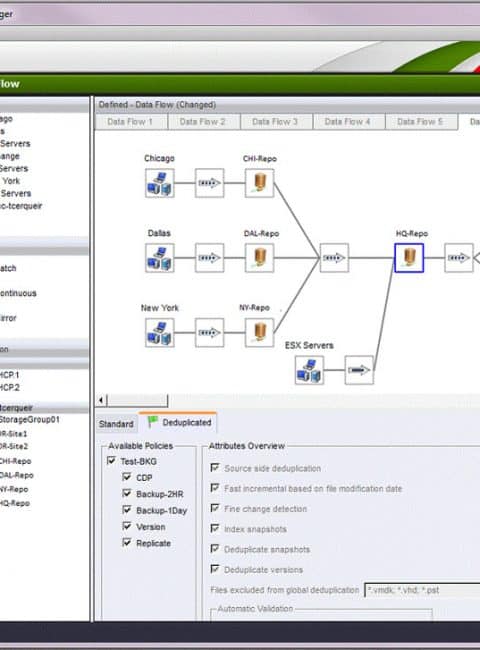Click the green flag on Deduplicated tab
The height and width of the screenshot is (650, 480).
153,422
